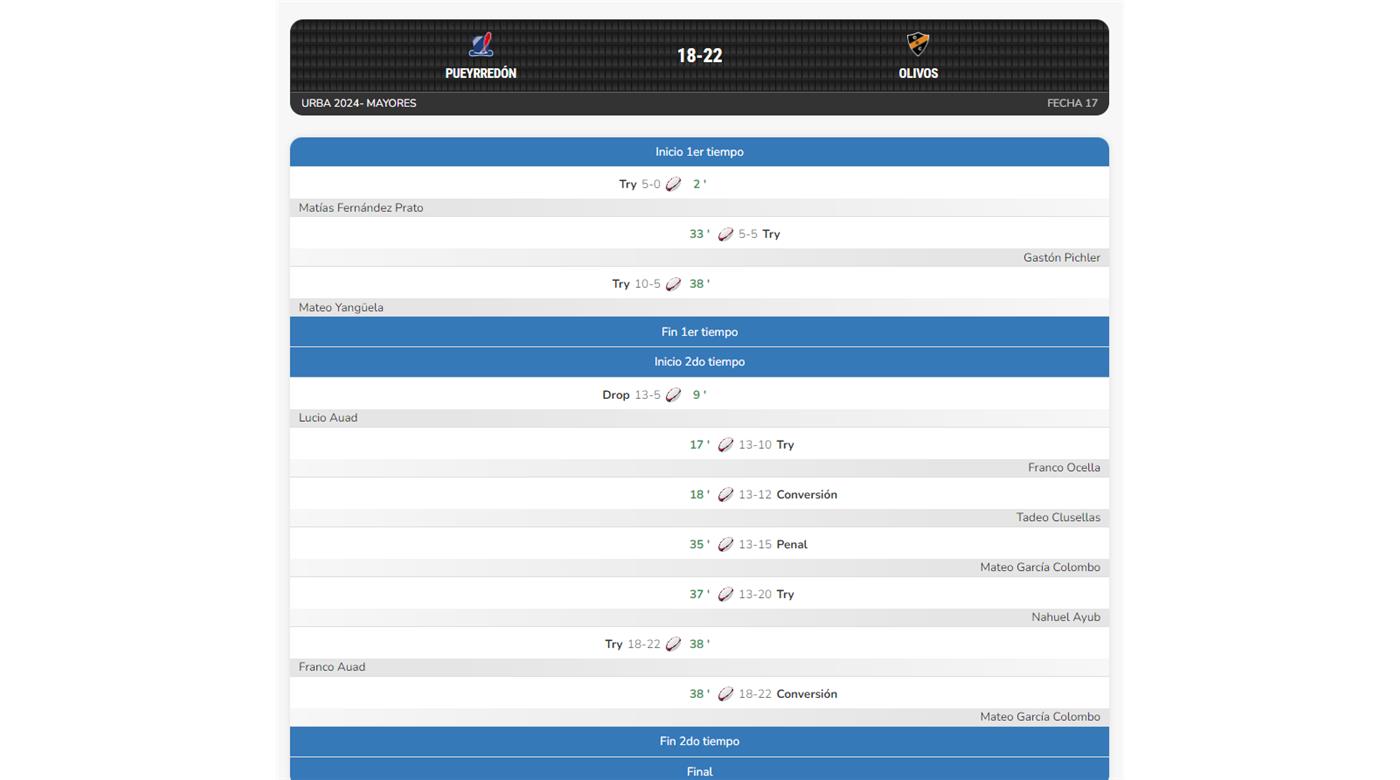Viewport: 1400px width, 780px height.
Task: Open the Inicio 1er tiempo section header
Action: coord(699,152)
